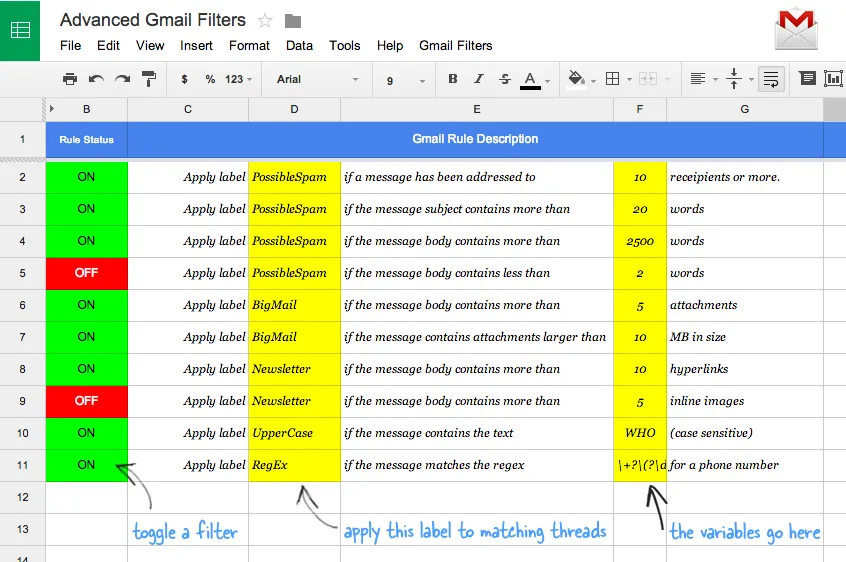
Task: Redo the last action
Action: pyautogui.click(x=122, y=79)
